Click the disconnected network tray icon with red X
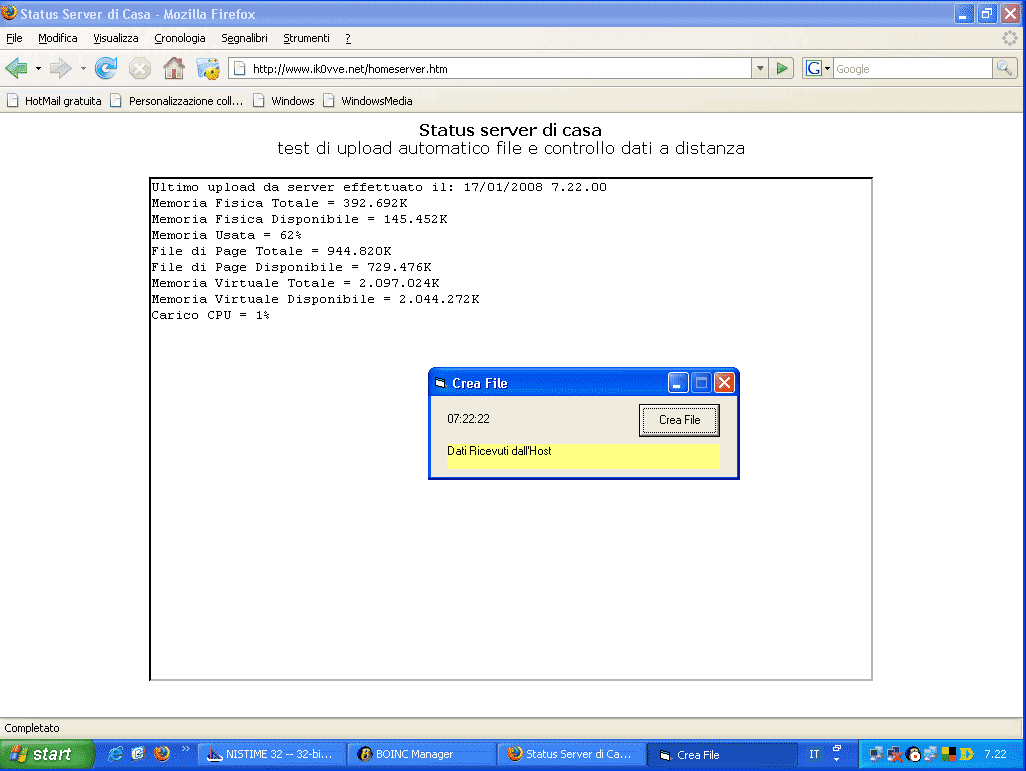Viewport: 1026px width, 771px height. pyautogui.click(x=894, y=755)
